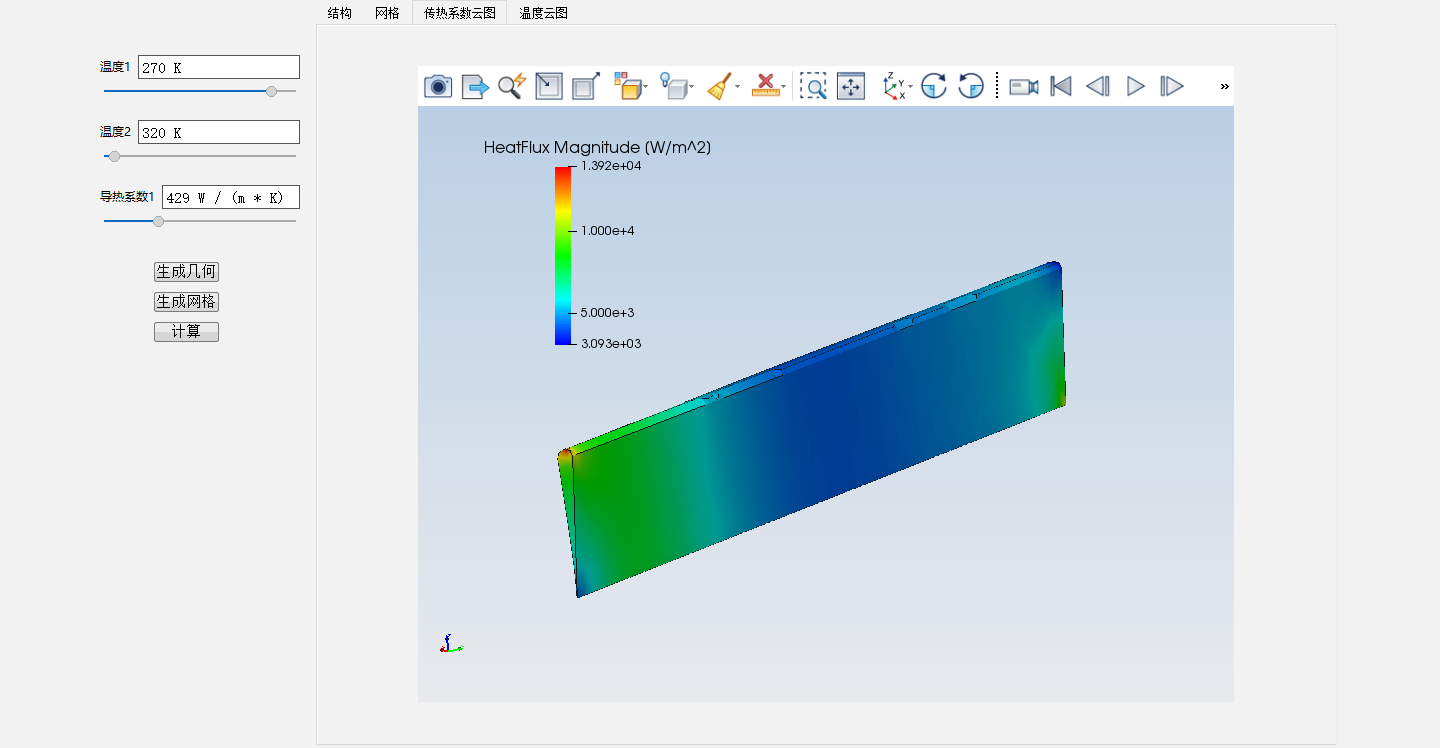This screenshot has height=748, width=1440.
Task: Click the 导热系数1 slider handle
Action: tap(158, 221)
